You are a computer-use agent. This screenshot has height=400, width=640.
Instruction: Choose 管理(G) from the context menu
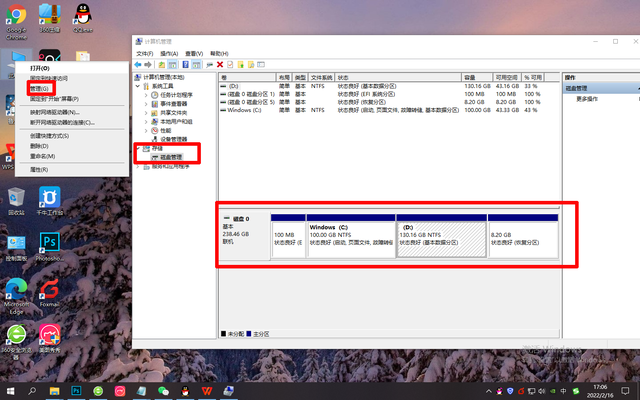click(39, 88)
